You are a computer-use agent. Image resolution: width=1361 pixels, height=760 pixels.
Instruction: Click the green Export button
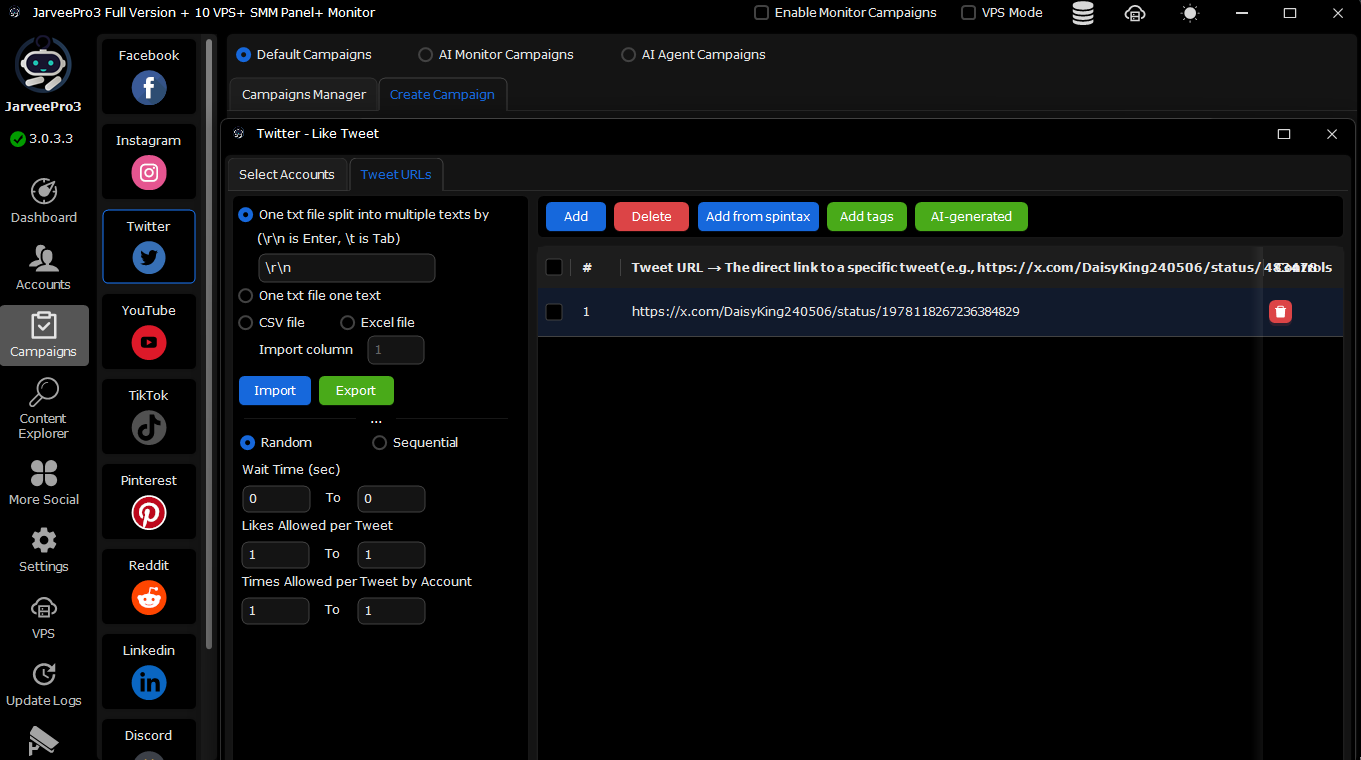355,391
